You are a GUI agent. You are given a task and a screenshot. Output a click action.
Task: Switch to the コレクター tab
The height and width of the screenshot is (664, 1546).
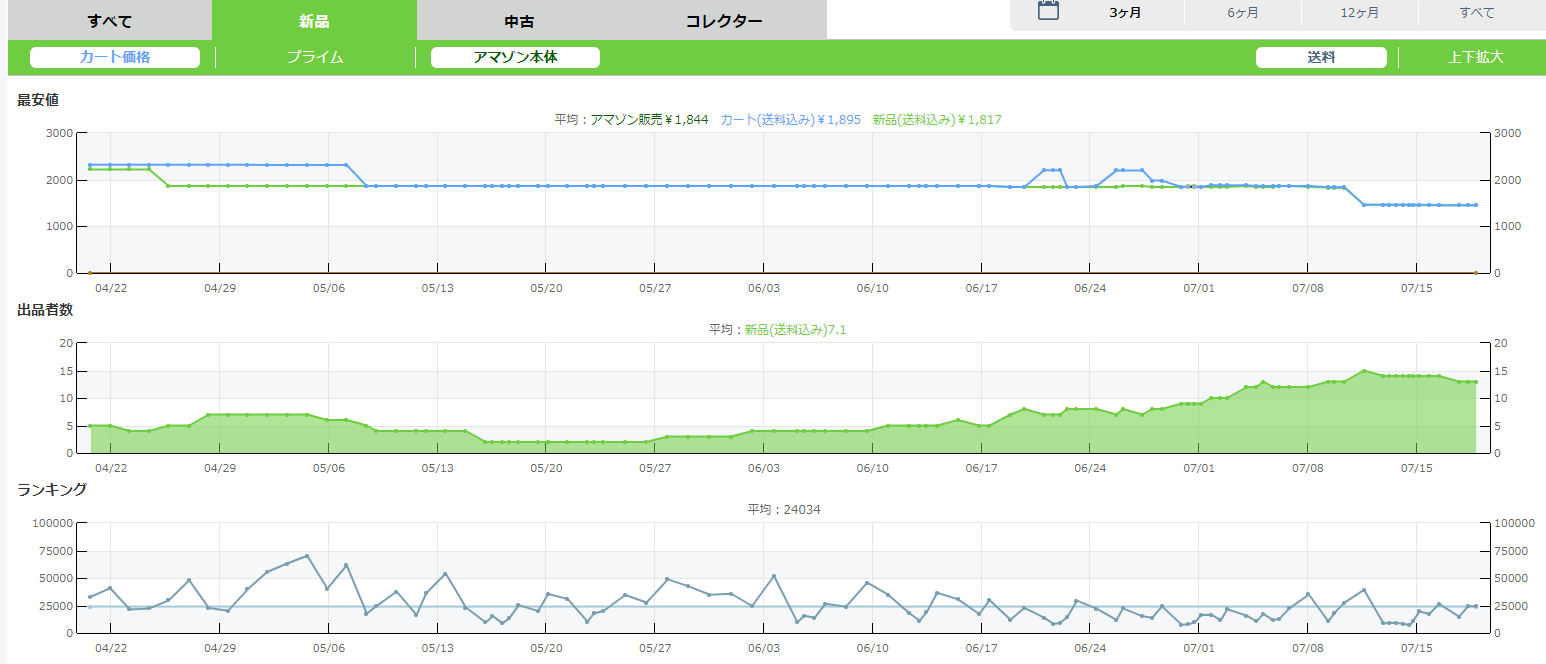[x=724, y=21]
